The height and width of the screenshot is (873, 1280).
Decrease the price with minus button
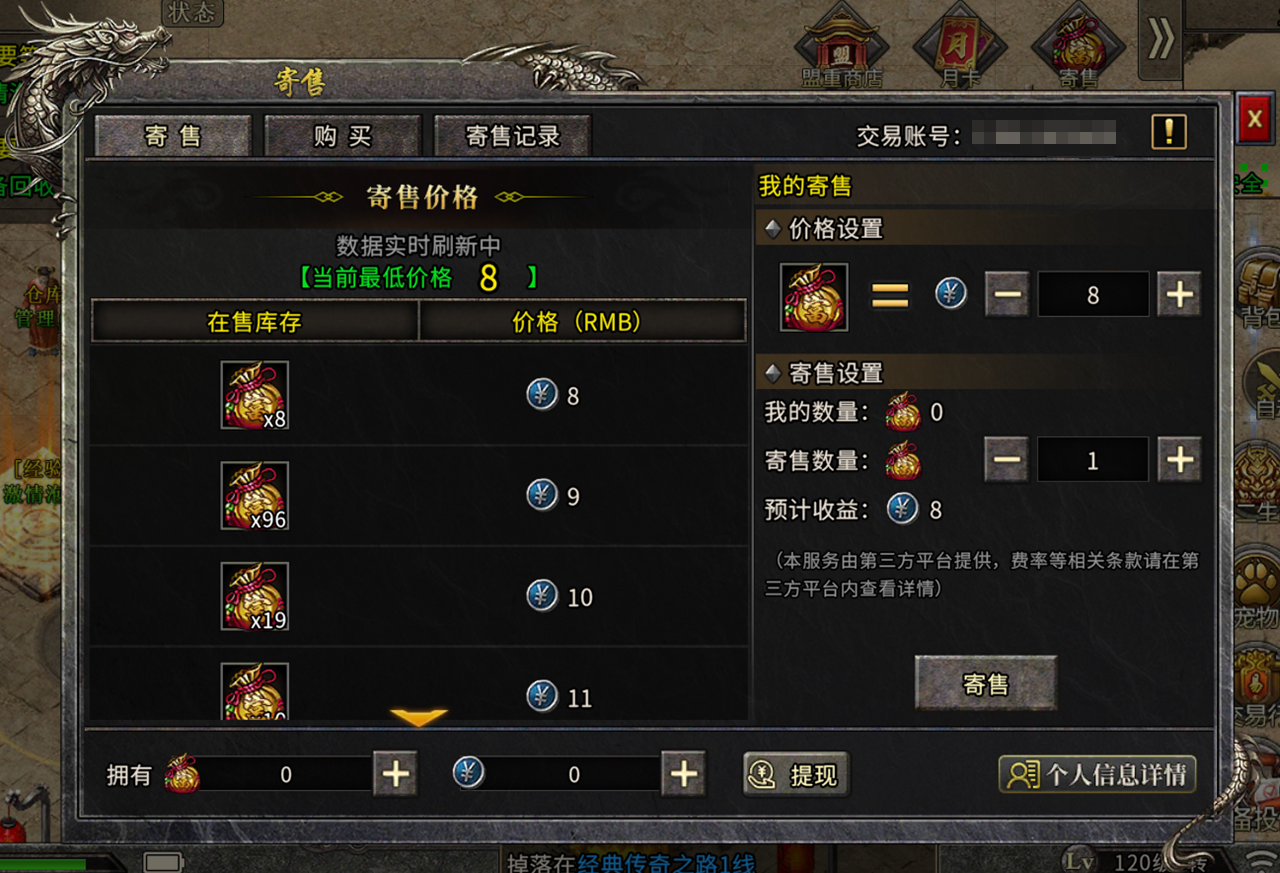point(1007,294)
